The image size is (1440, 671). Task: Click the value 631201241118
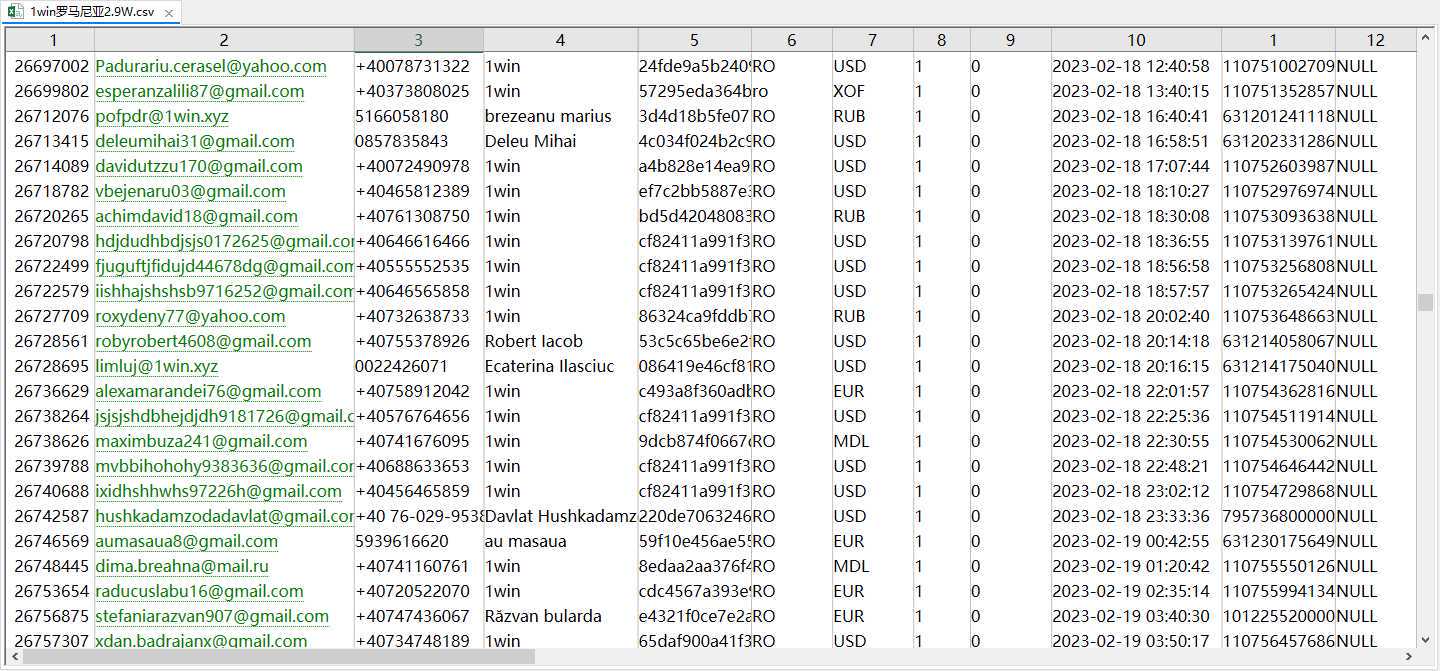[1278, 116]
